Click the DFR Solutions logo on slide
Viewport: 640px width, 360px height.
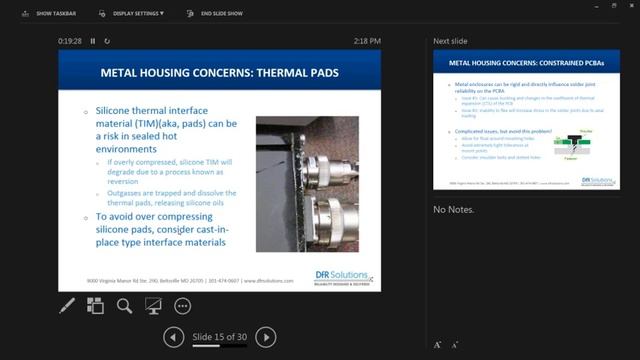(343, 278)
